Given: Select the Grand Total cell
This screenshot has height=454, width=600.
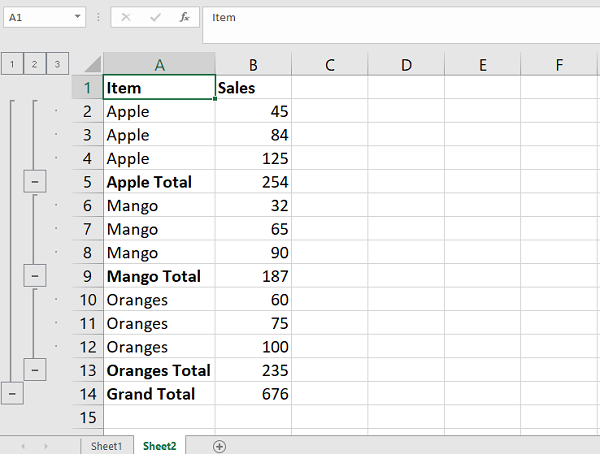Looking at the screenshot, I should 151,394.
